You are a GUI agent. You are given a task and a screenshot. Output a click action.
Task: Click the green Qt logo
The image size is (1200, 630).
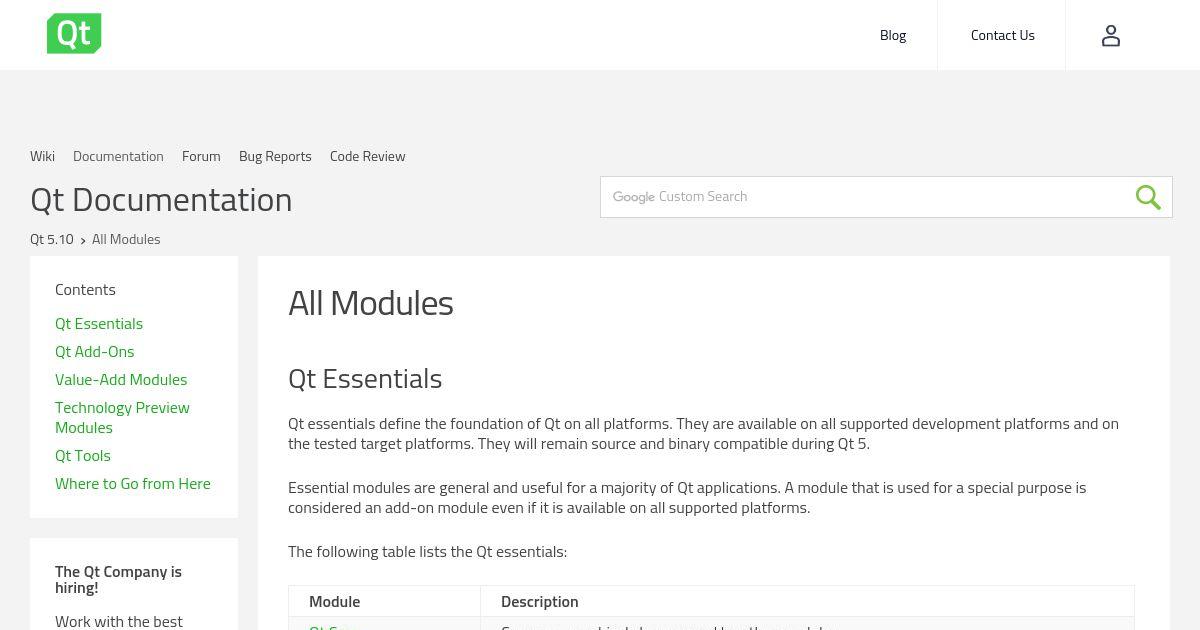click(74, 34)
